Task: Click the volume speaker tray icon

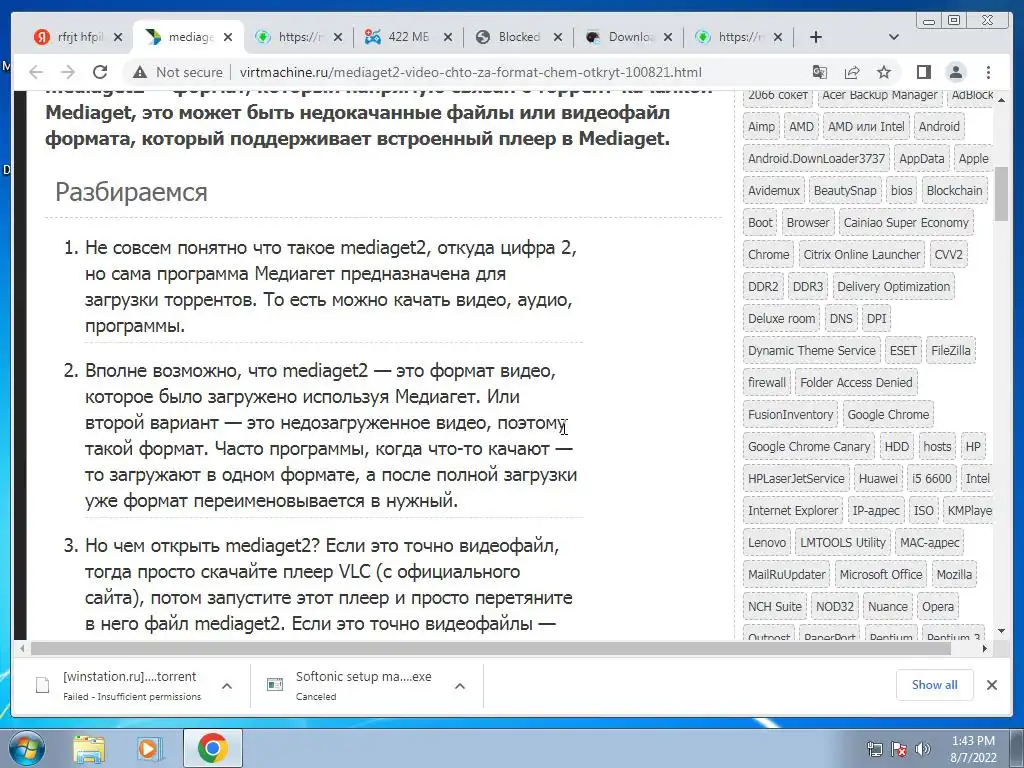Action: pyautogui.click(x=923, y=749)
